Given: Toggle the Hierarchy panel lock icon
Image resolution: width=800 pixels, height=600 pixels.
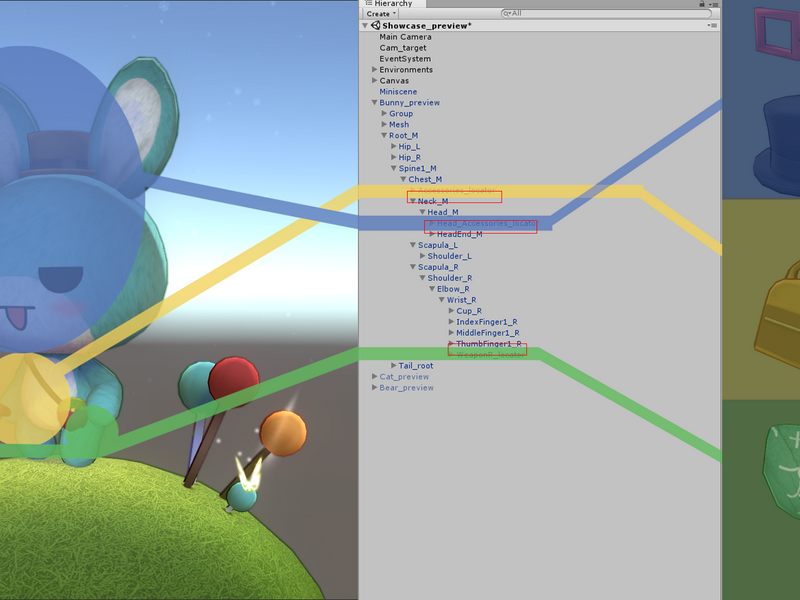Looking at the screenshot, I should (702, 4).
